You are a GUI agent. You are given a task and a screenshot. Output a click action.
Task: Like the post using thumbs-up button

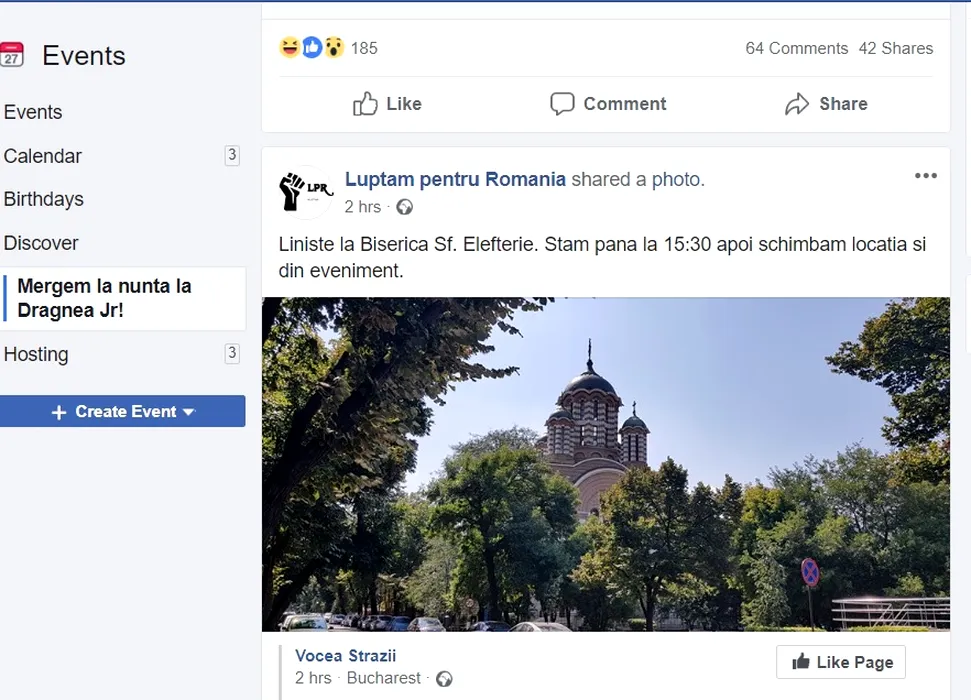pyautogui.click(x=387, y=104)
